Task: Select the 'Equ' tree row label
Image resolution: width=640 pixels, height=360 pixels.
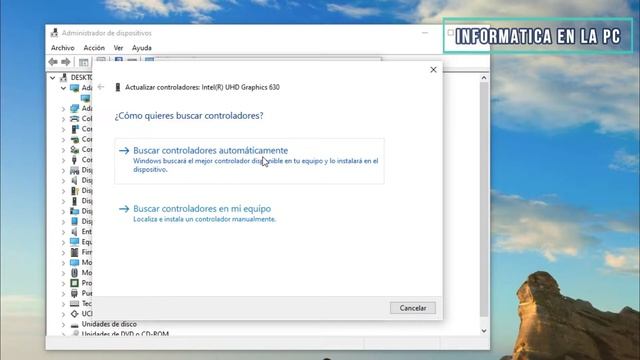Action: pyautogui.click(x=87, y=242)
